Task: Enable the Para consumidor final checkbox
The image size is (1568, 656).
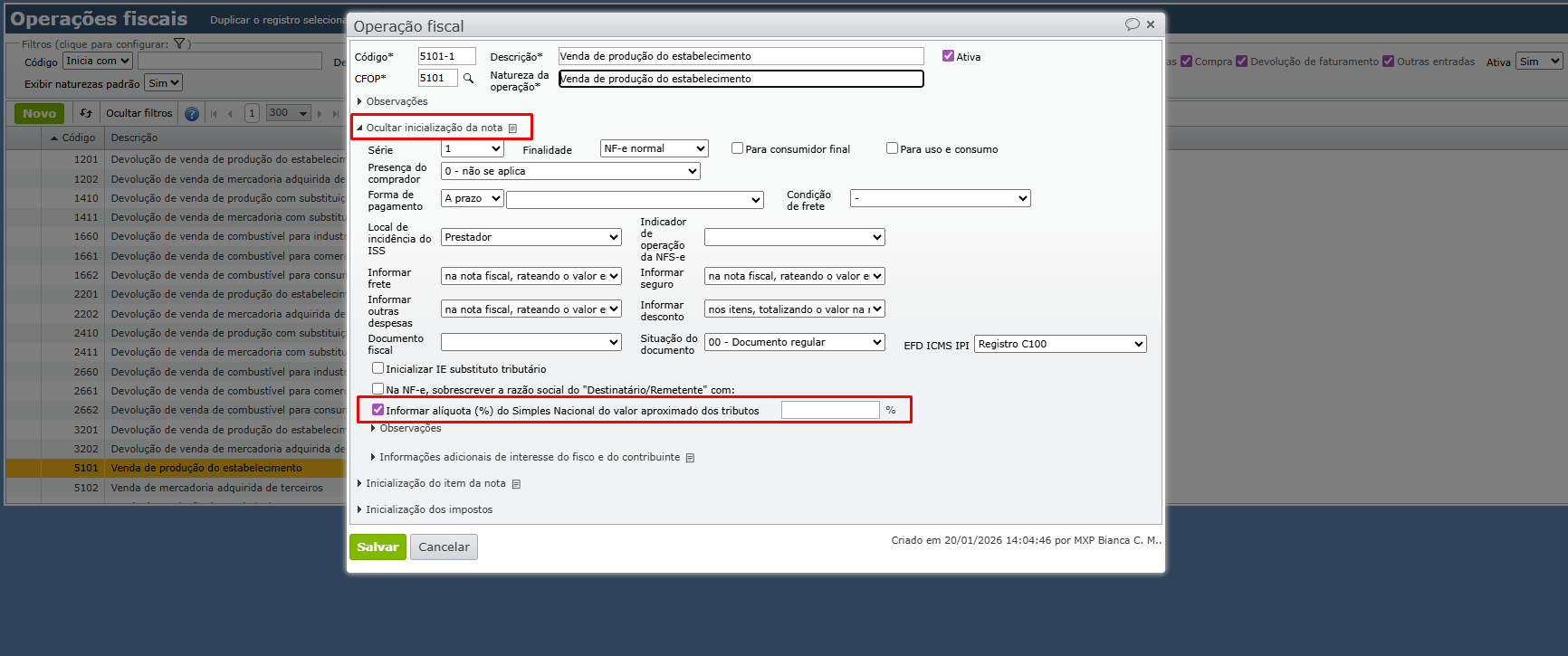Action: (x=737, y=148)
